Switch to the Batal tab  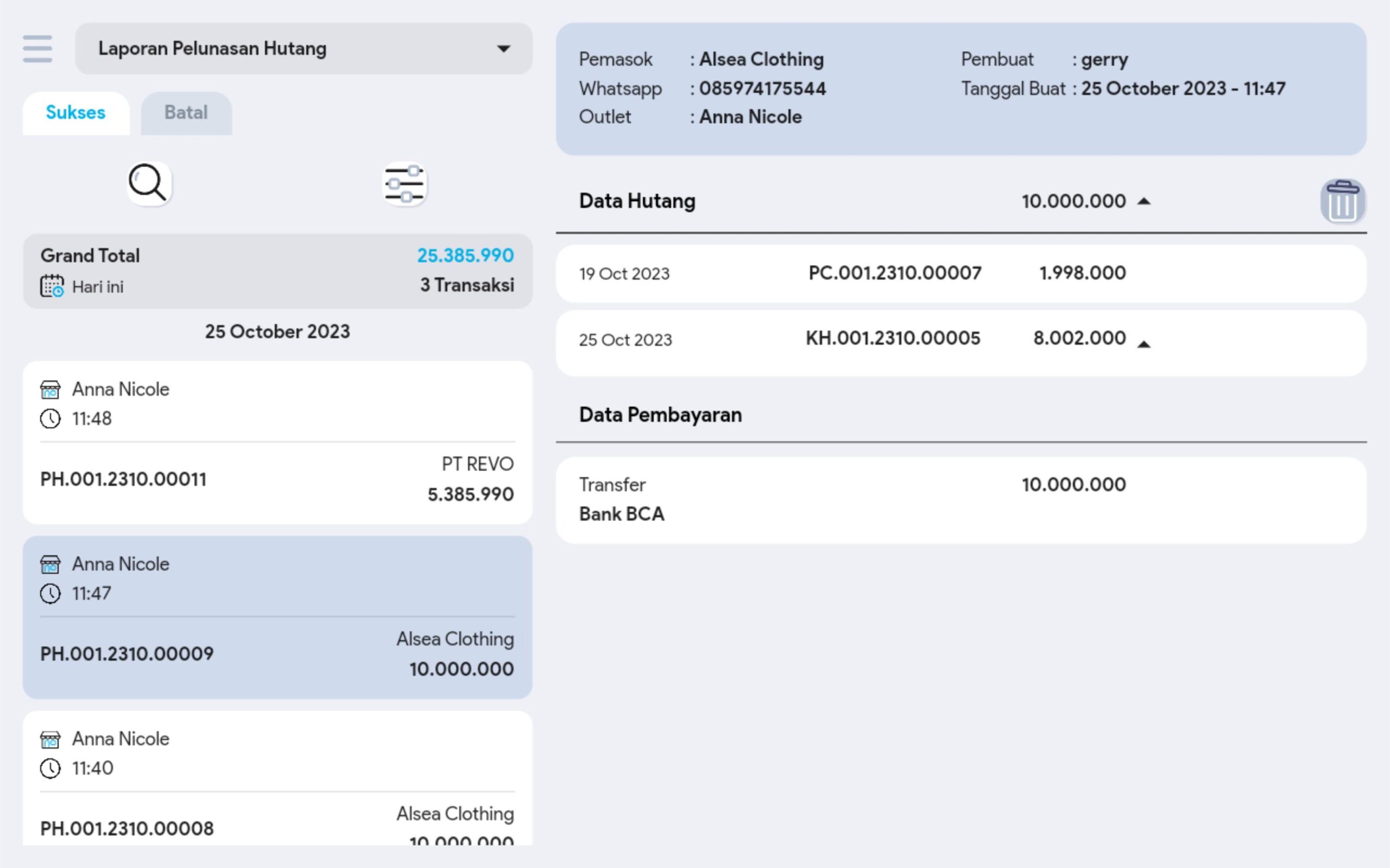(x=186, y=112)
